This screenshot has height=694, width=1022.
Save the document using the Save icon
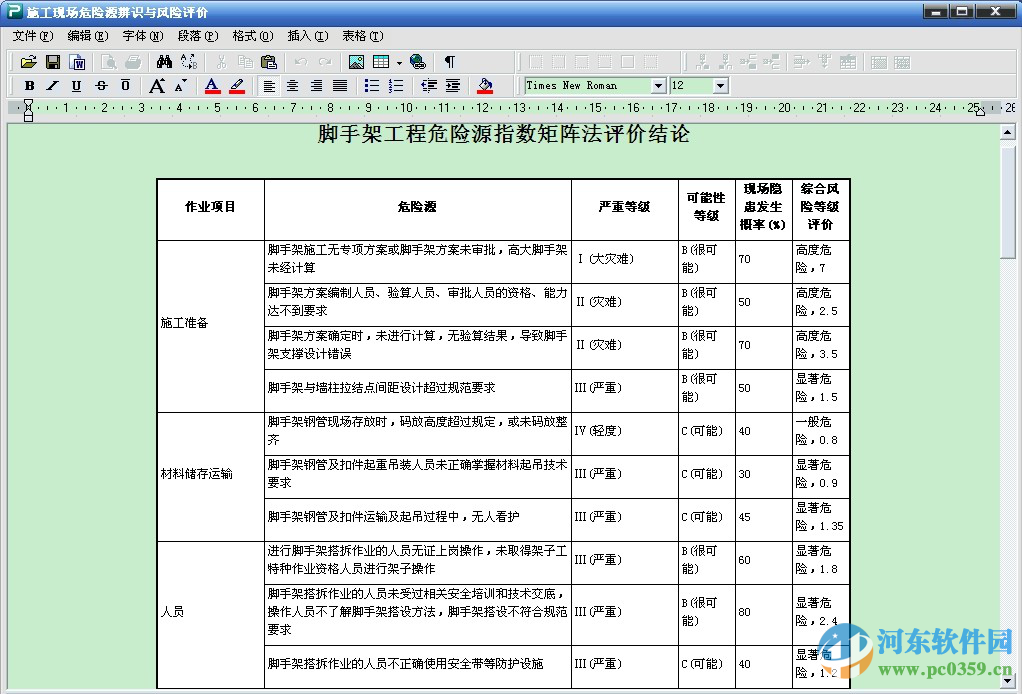point(52,61)
